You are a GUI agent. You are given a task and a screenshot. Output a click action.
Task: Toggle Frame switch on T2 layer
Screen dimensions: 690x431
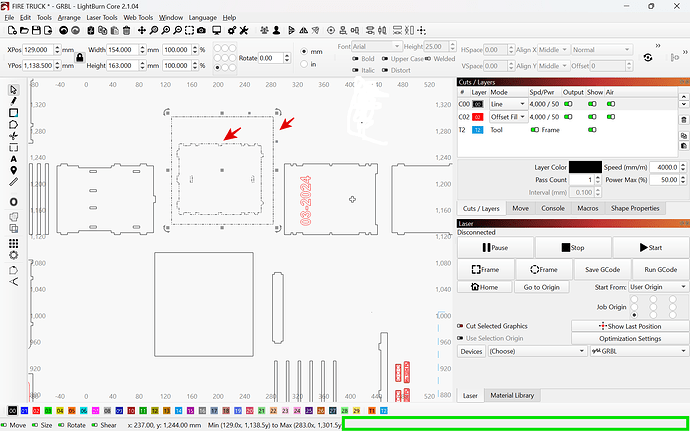(x=535, y=130)
